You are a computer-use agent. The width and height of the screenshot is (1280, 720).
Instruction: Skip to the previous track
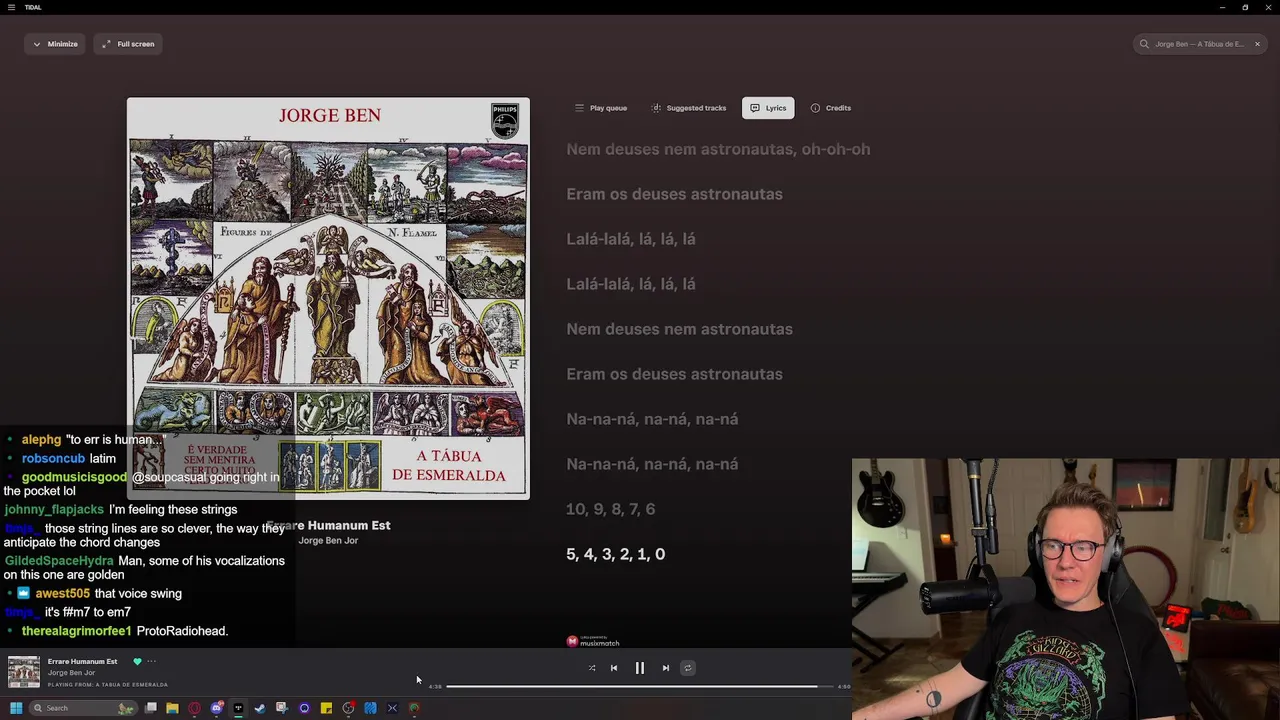point(614,668)
